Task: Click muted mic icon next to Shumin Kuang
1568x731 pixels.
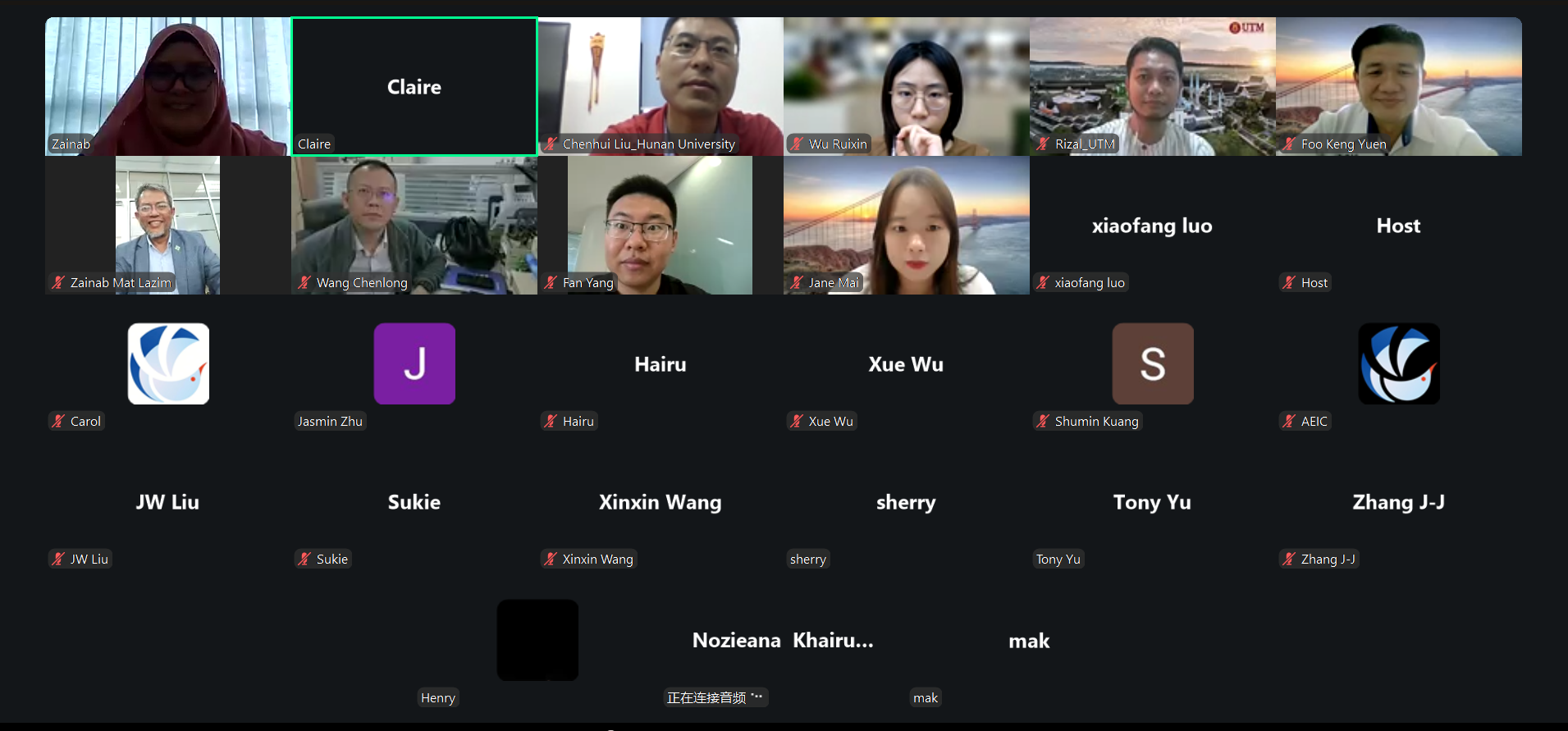Action: pyautogui.click(x=1043, y=421)
